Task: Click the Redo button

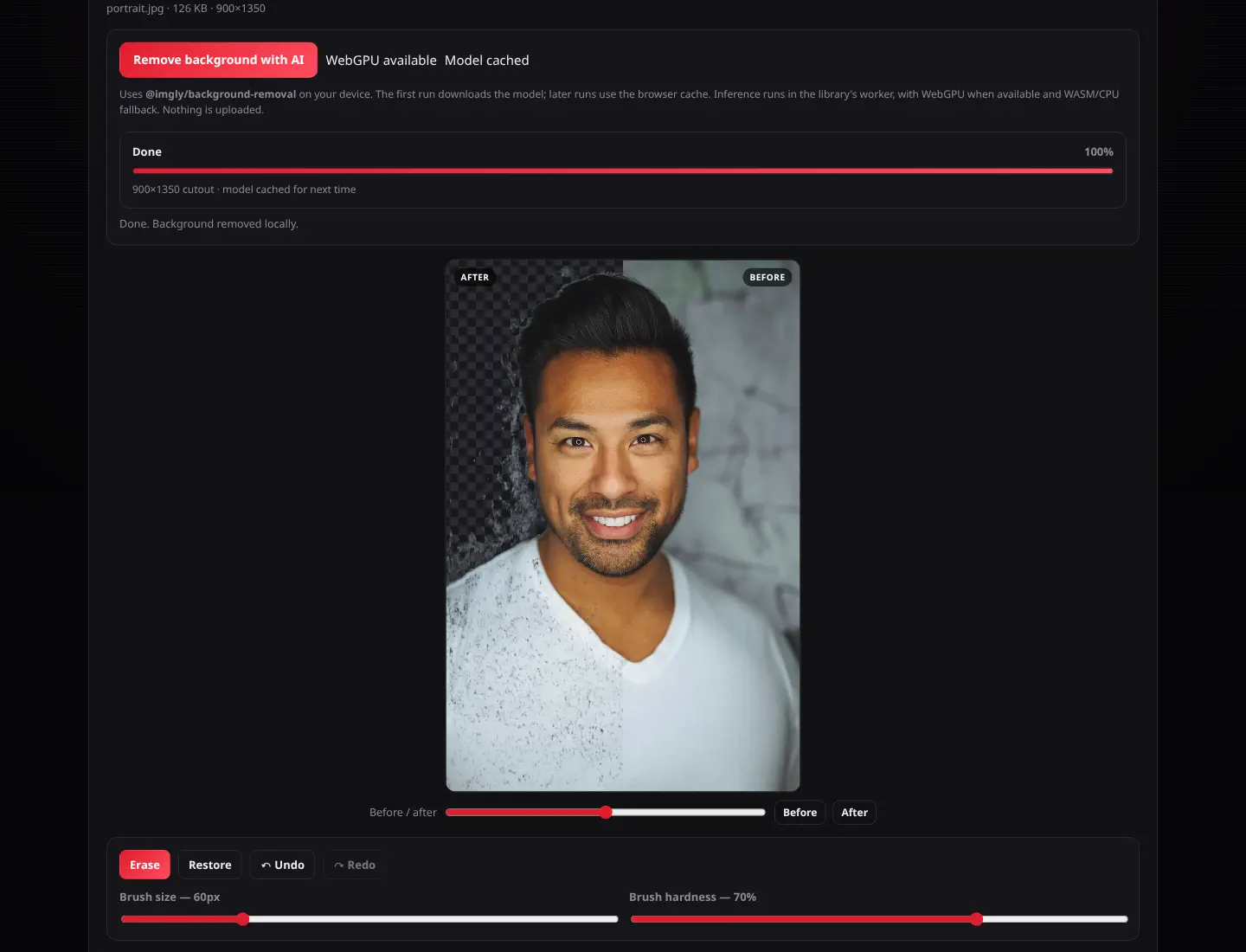Action: click(355, 865)
